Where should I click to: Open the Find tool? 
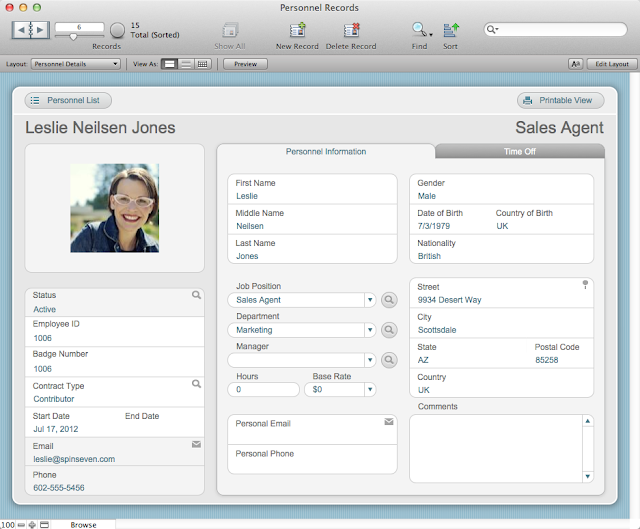(418, 29)
